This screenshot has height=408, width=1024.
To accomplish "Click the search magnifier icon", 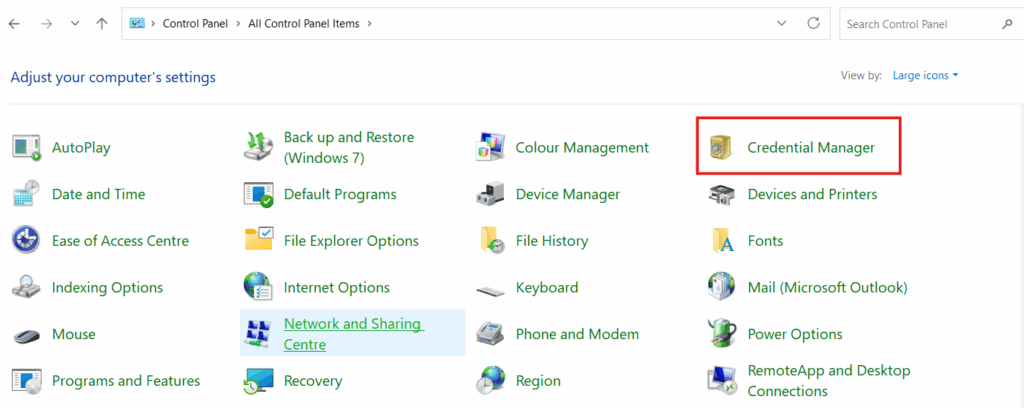I will click(x=1006, y=24).
